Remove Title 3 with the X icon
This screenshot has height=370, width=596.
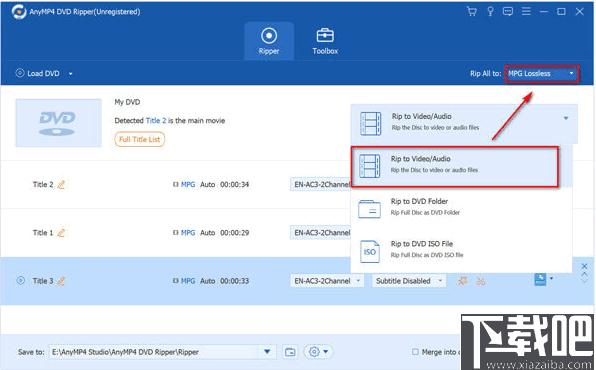(x=584, y=266)
